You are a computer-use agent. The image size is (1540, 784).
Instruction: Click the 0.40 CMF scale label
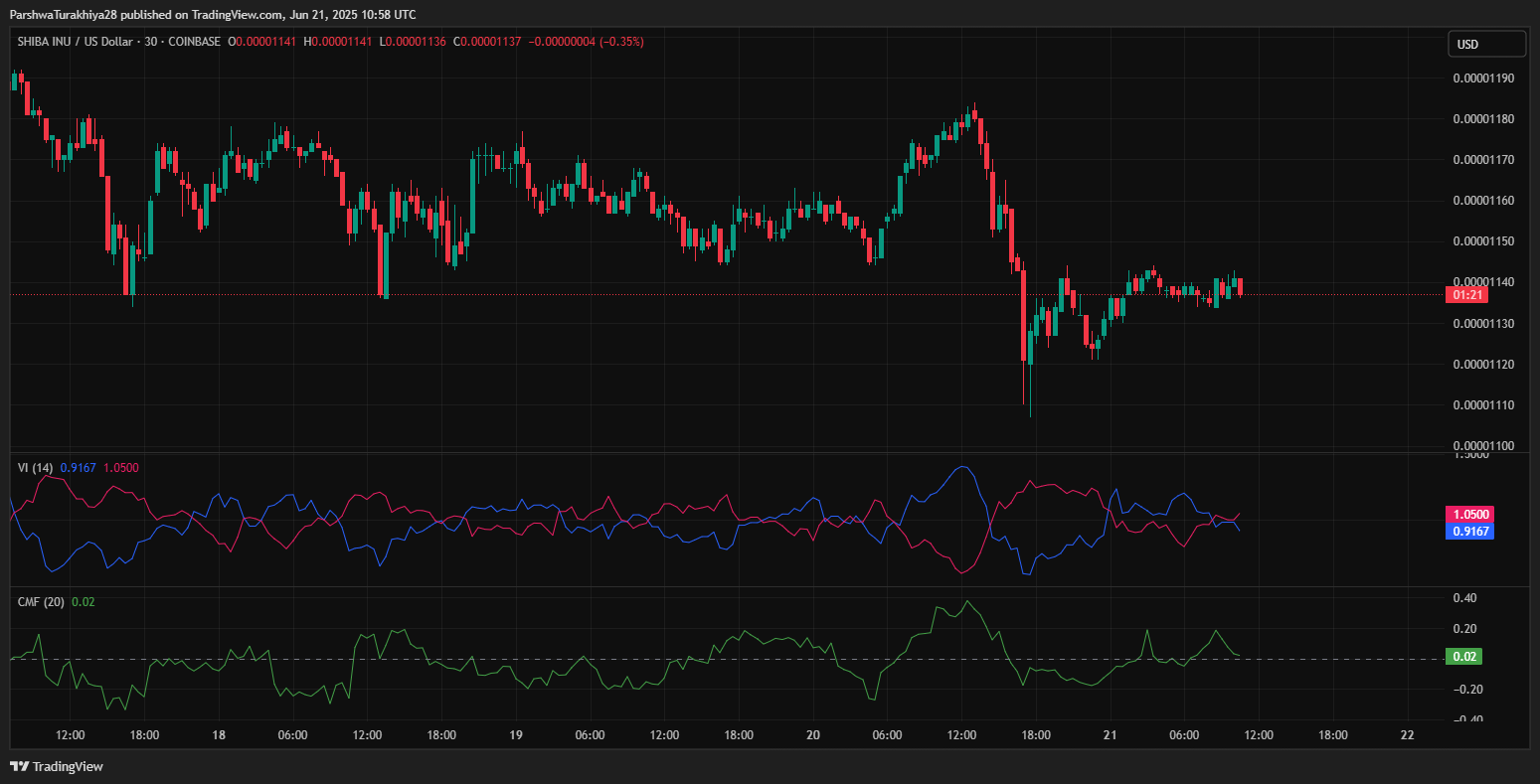tap(1464, 598)
